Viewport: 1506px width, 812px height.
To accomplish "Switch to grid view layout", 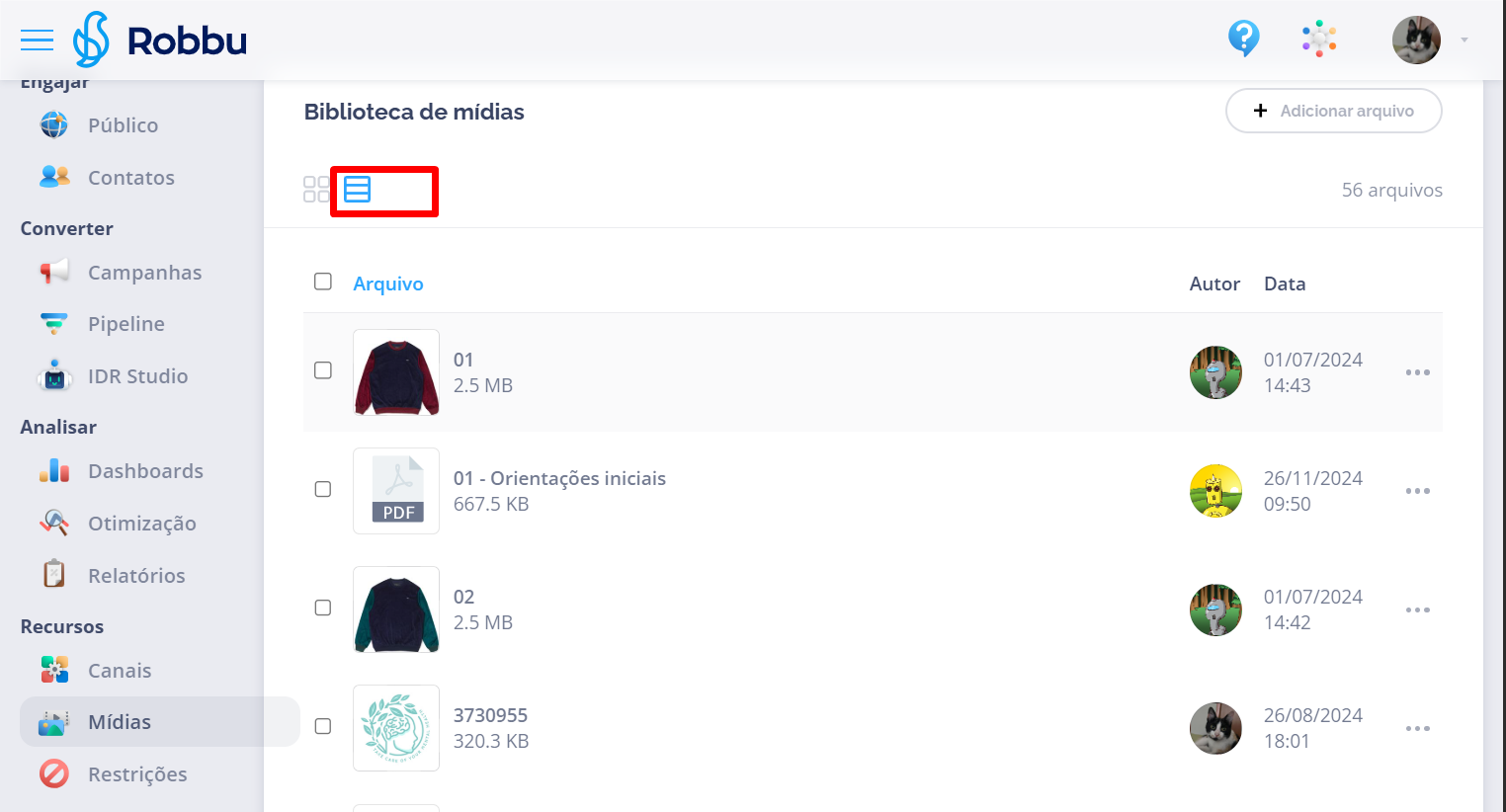I will [x=316, y=190].
